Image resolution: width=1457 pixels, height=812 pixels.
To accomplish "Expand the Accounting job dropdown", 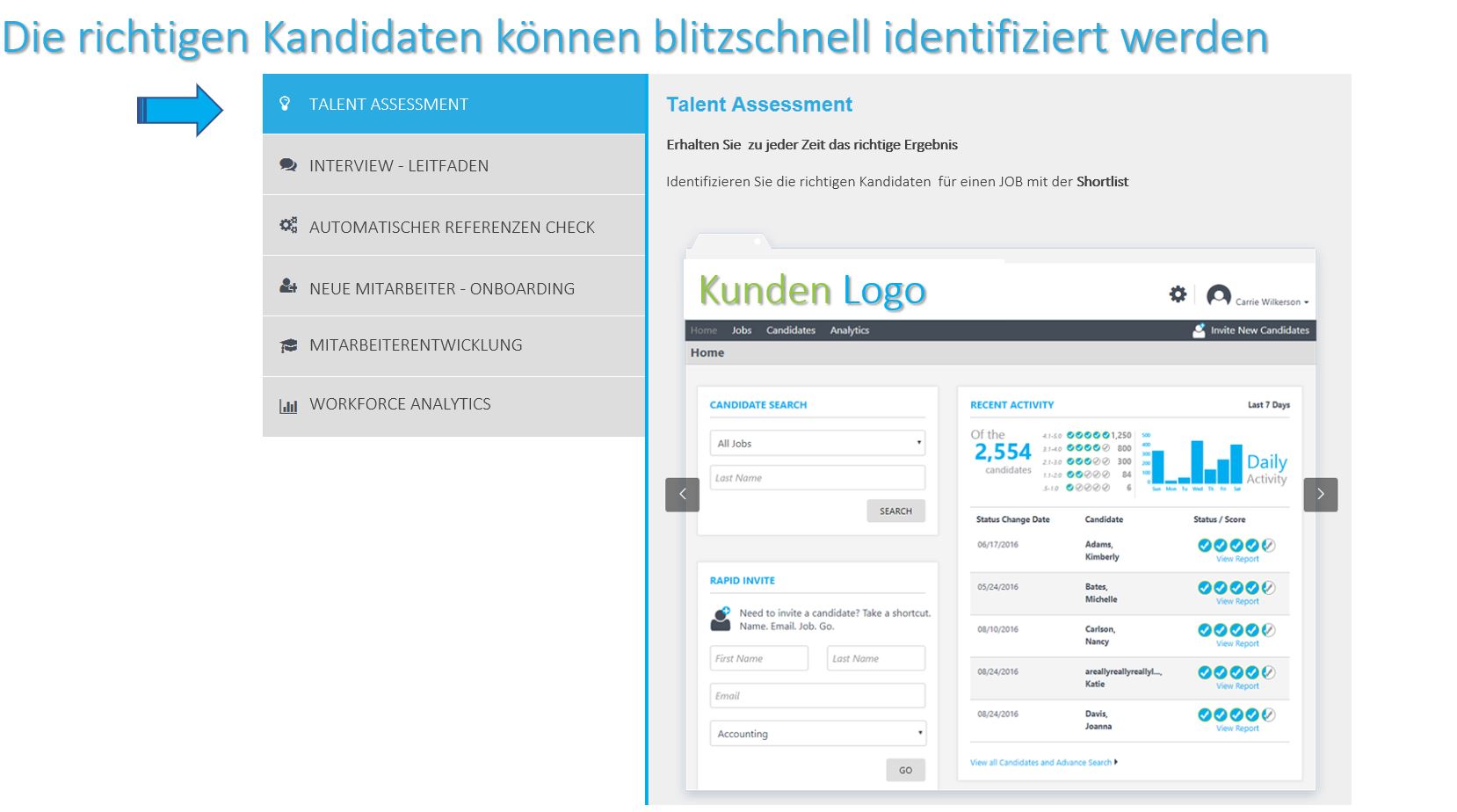I will tap(817, 733).
